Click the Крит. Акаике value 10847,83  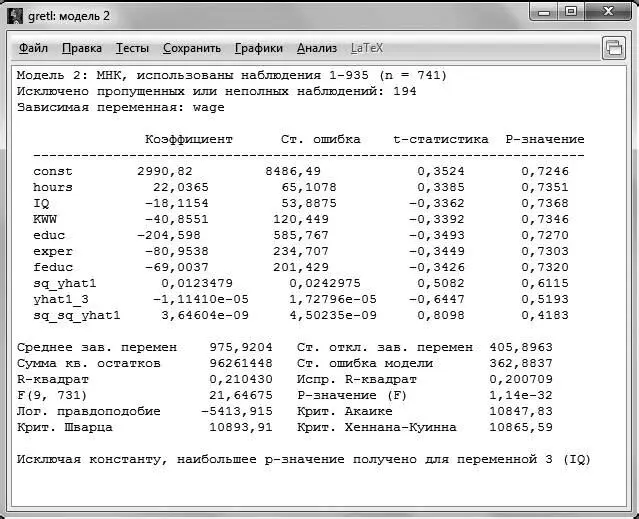[x=521, y=411]
